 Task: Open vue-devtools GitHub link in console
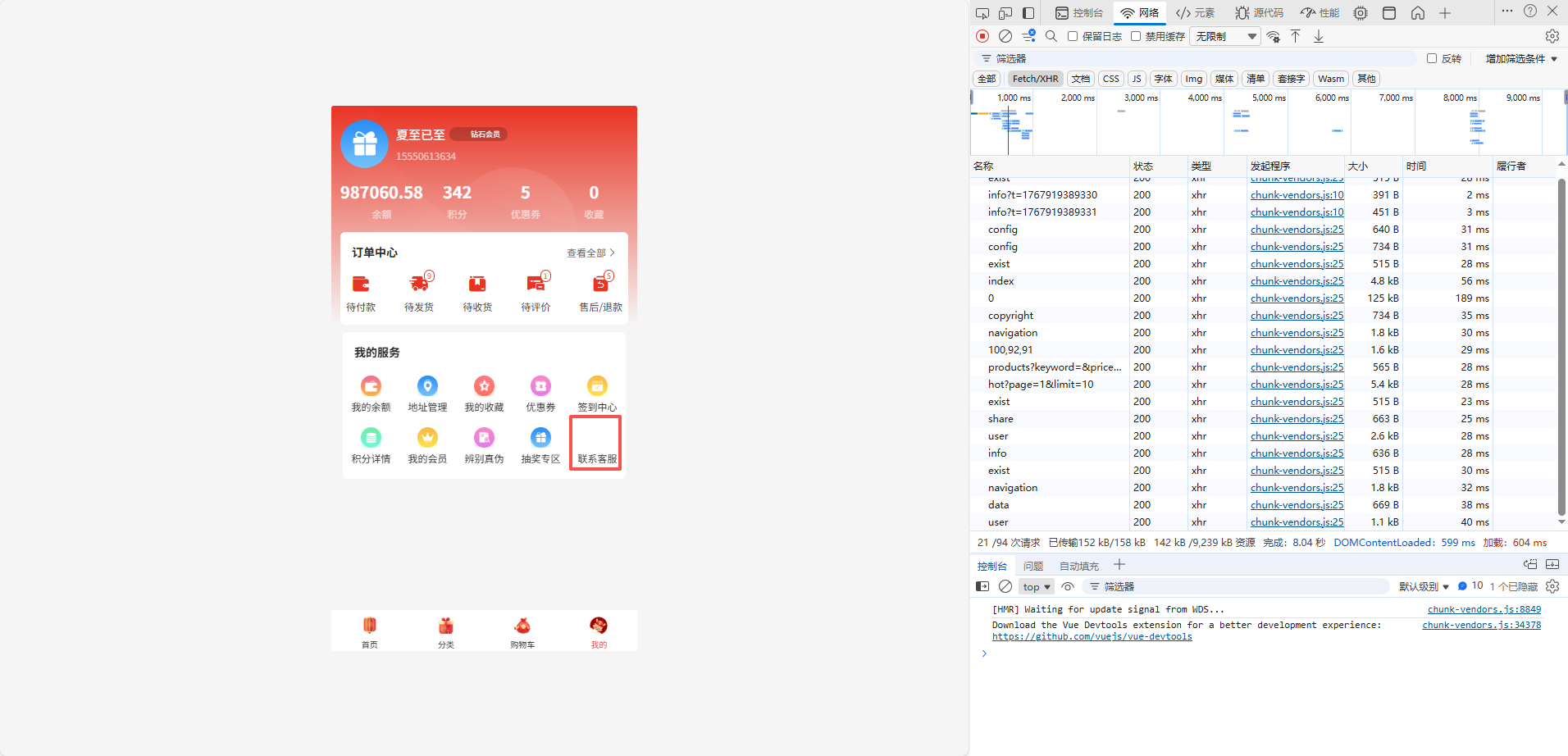[x=1092, y=636]
